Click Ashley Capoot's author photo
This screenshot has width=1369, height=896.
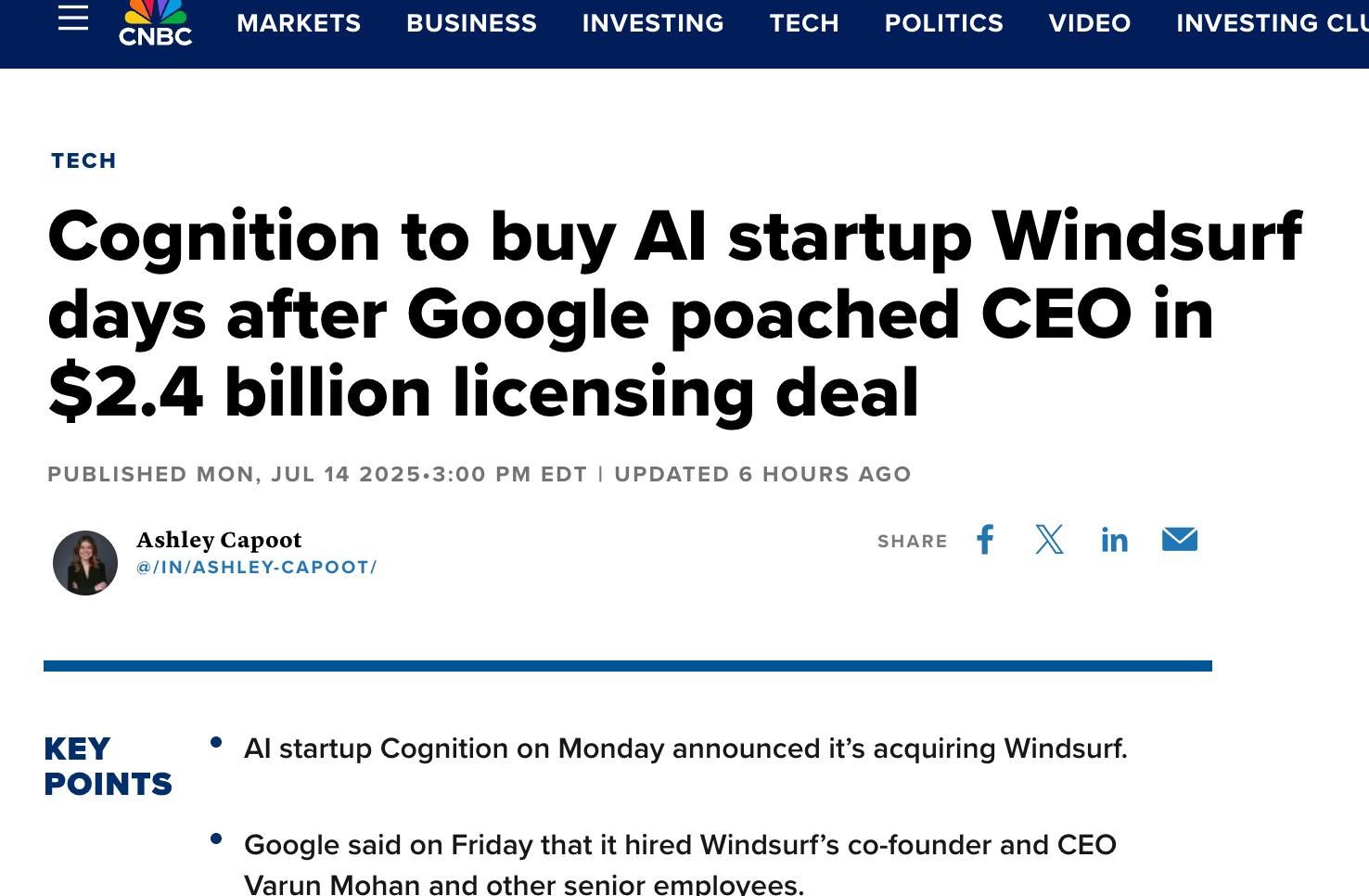85,563
